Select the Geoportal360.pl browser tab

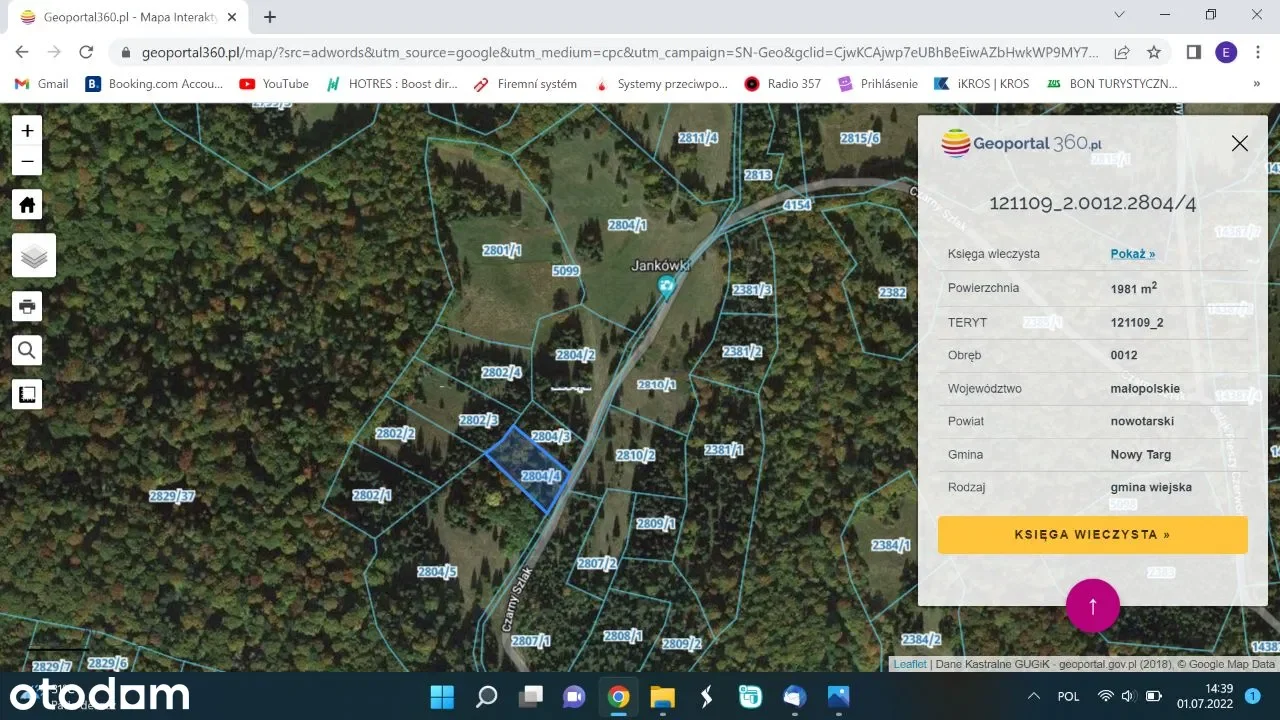coord(130,17)
